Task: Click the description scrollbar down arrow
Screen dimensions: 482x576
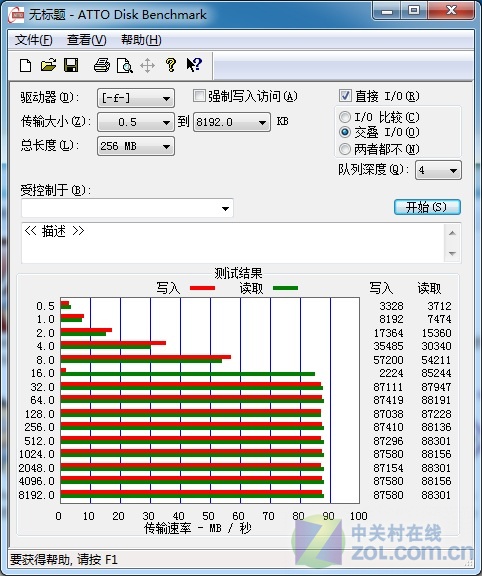Action: [452, 253]
